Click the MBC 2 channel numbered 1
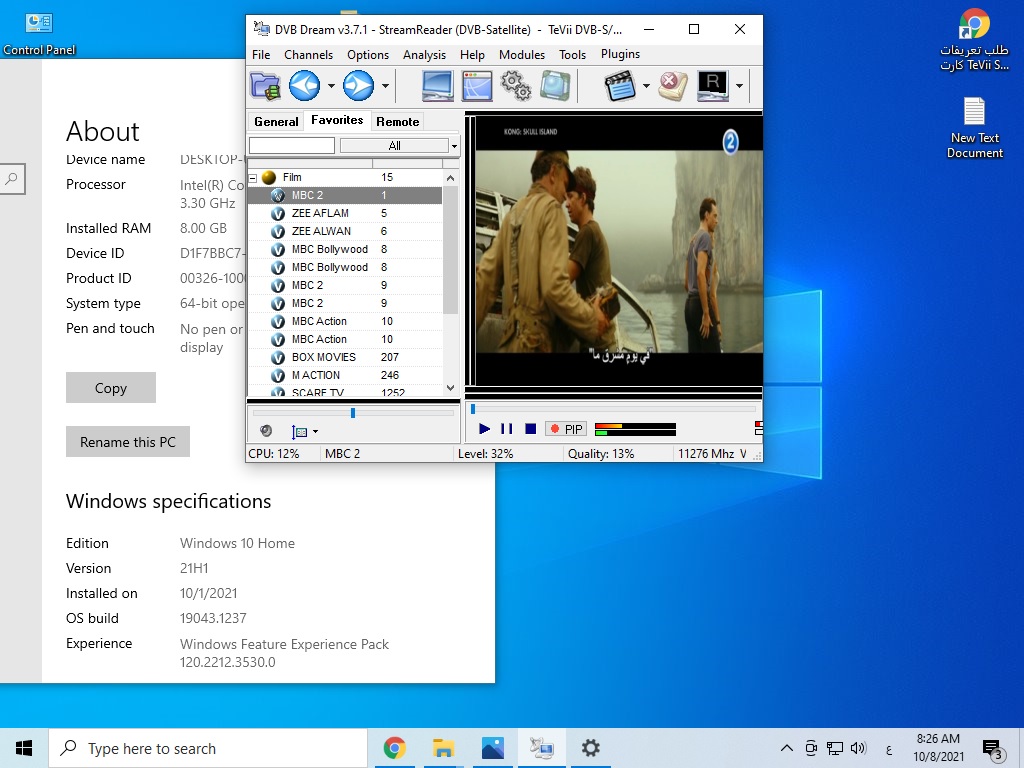The width and height of the screenshot is (1024, 768). click(345, 195)
